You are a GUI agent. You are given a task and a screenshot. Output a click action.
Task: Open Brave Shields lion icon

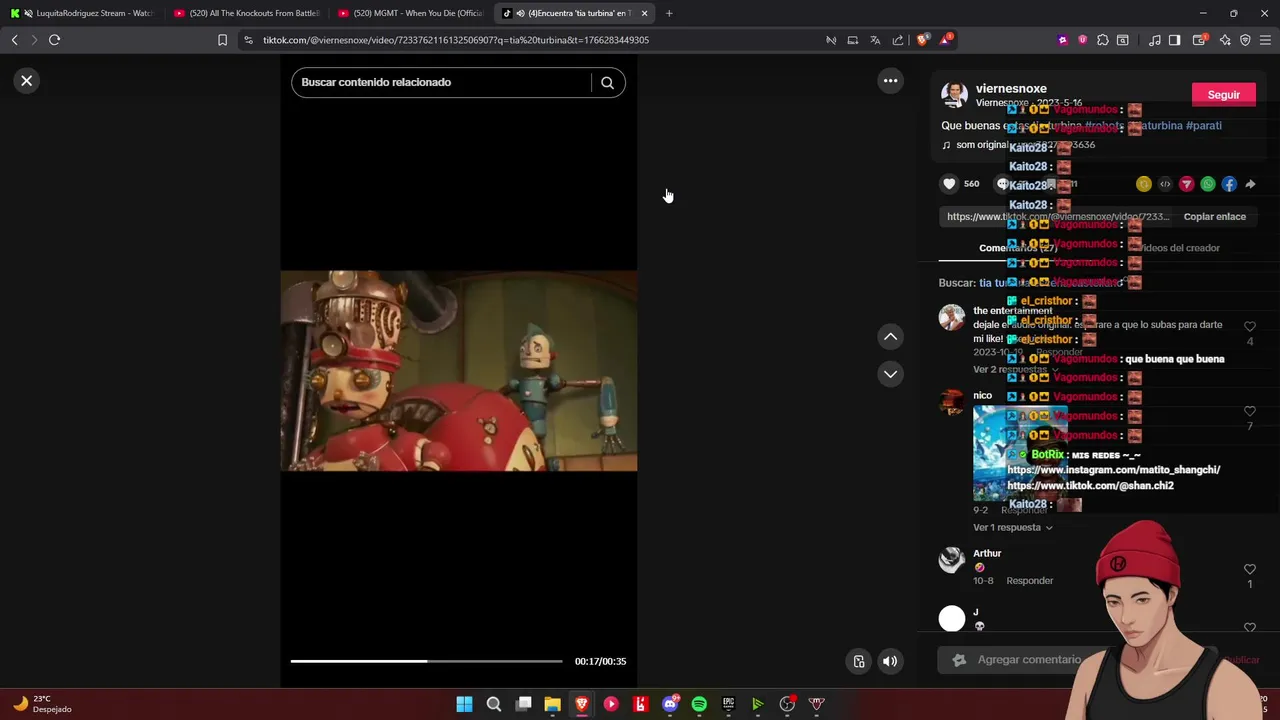pyautogui.click(x=921, y=40)
